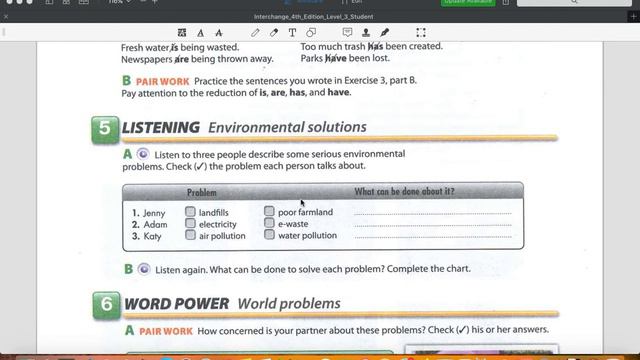The image size is (640, 360).
Task: Close the Interchange document tab
Action: [x=6, y=17]
